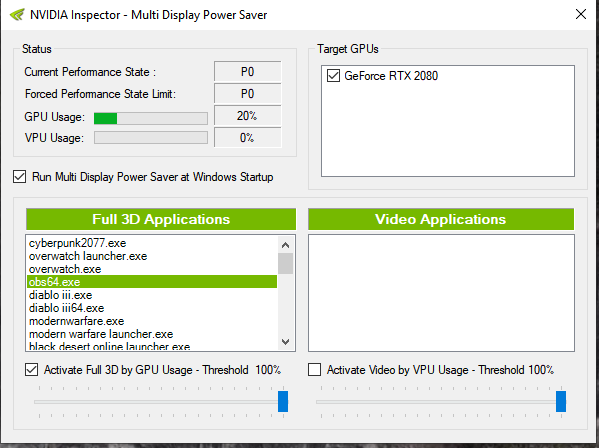Click the VPU threshold 100% value text
The height and width of the screenshot is (448, 599).
541,370
